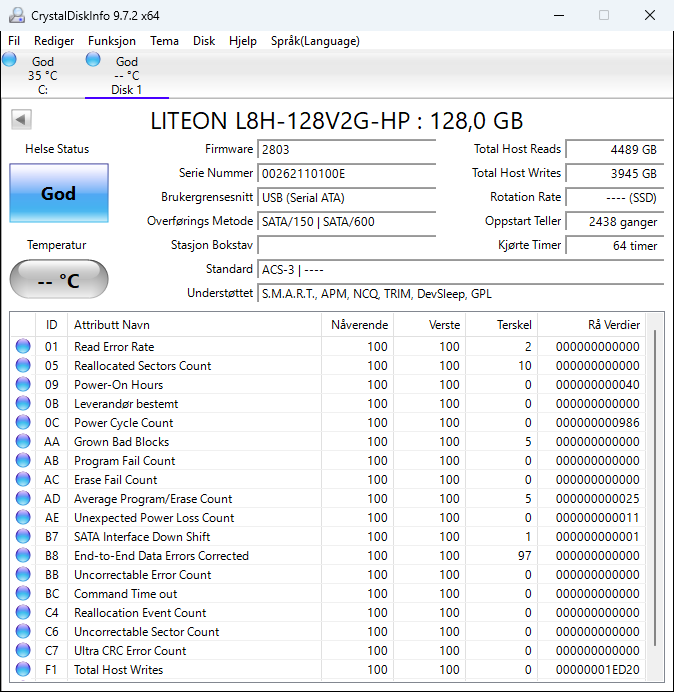The width and height of the screenshot is (674, 692).
Task: Click the Attributt Navn column header
Action: coord(194,325)
